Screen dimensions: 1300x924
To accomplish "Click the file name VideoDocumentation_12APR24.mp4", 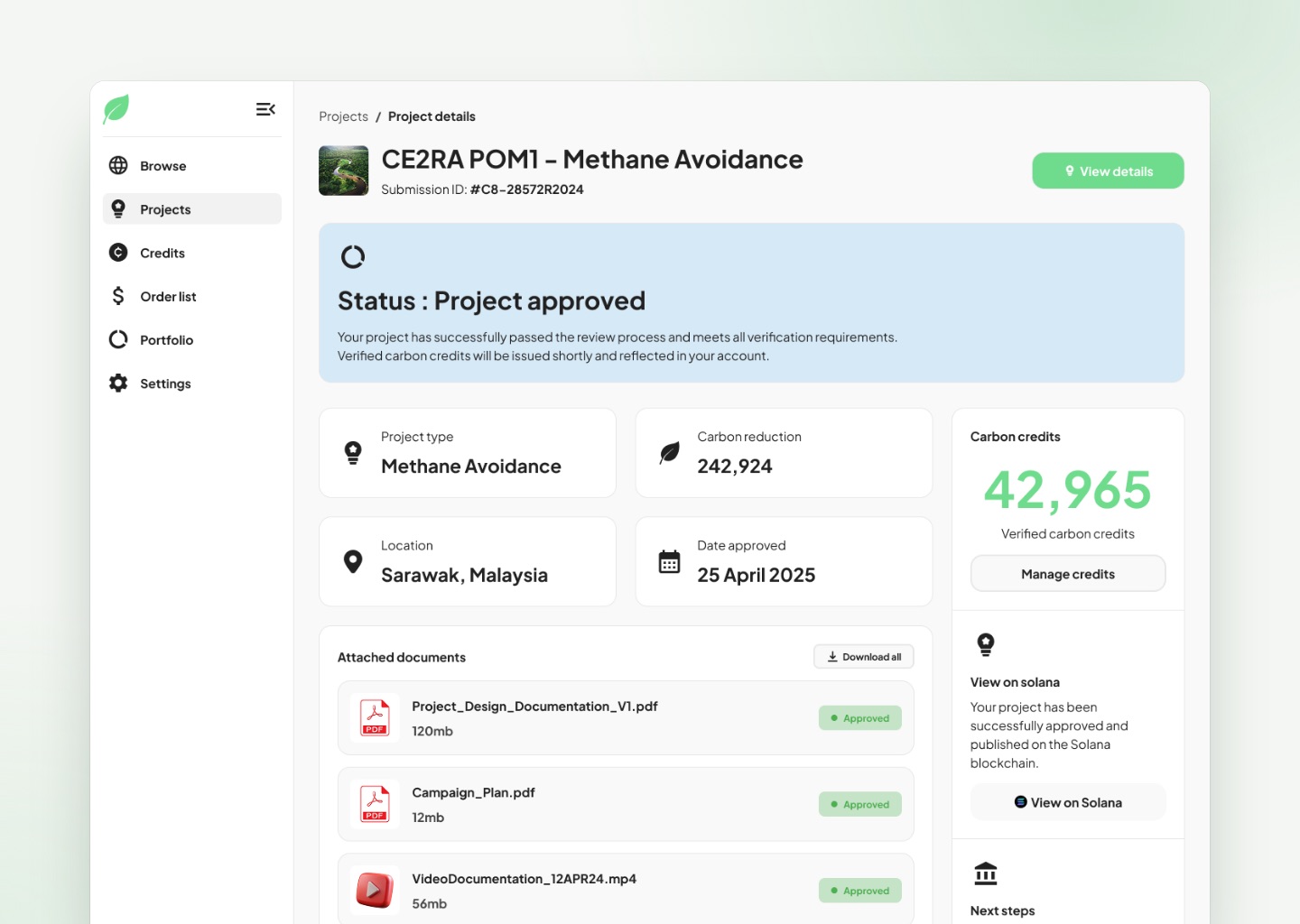I will pyautogui.click(x=524, y=879).
